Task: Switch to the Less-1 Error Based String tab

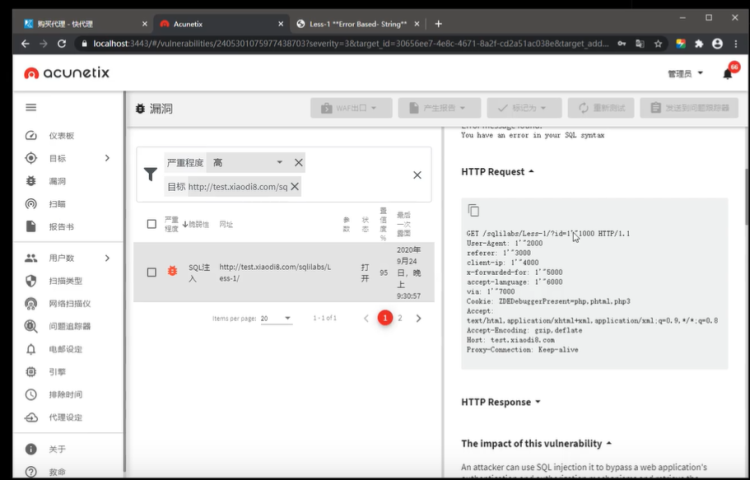Action: click(356, 24)
